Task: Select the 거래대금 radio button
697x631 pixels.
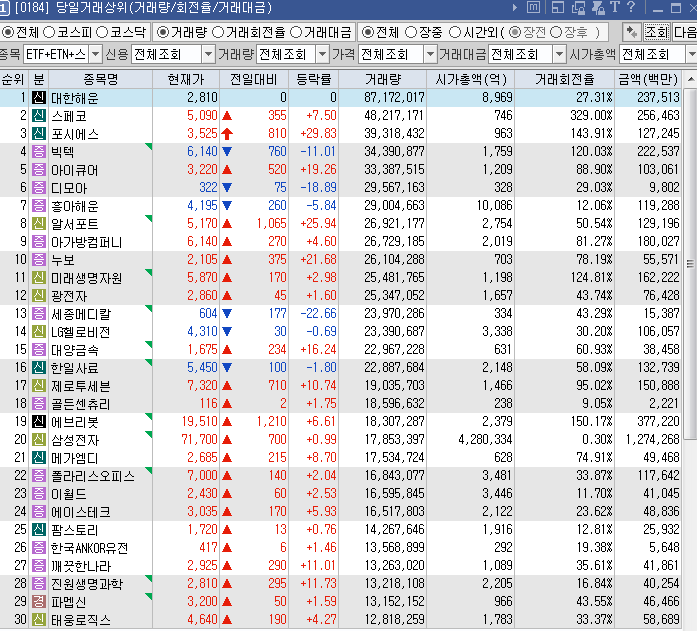Action: click(296, 32)
